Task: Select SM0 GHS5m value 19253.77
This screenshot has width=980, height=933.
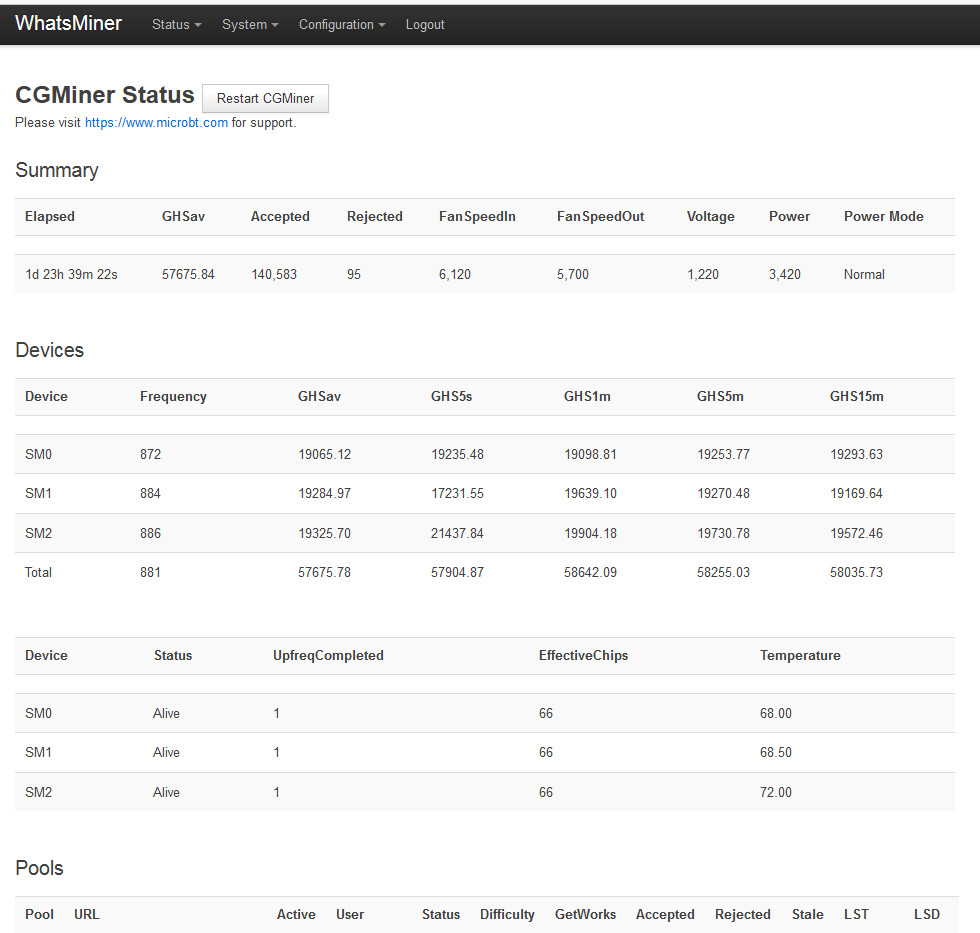Action: coord(723,454)
